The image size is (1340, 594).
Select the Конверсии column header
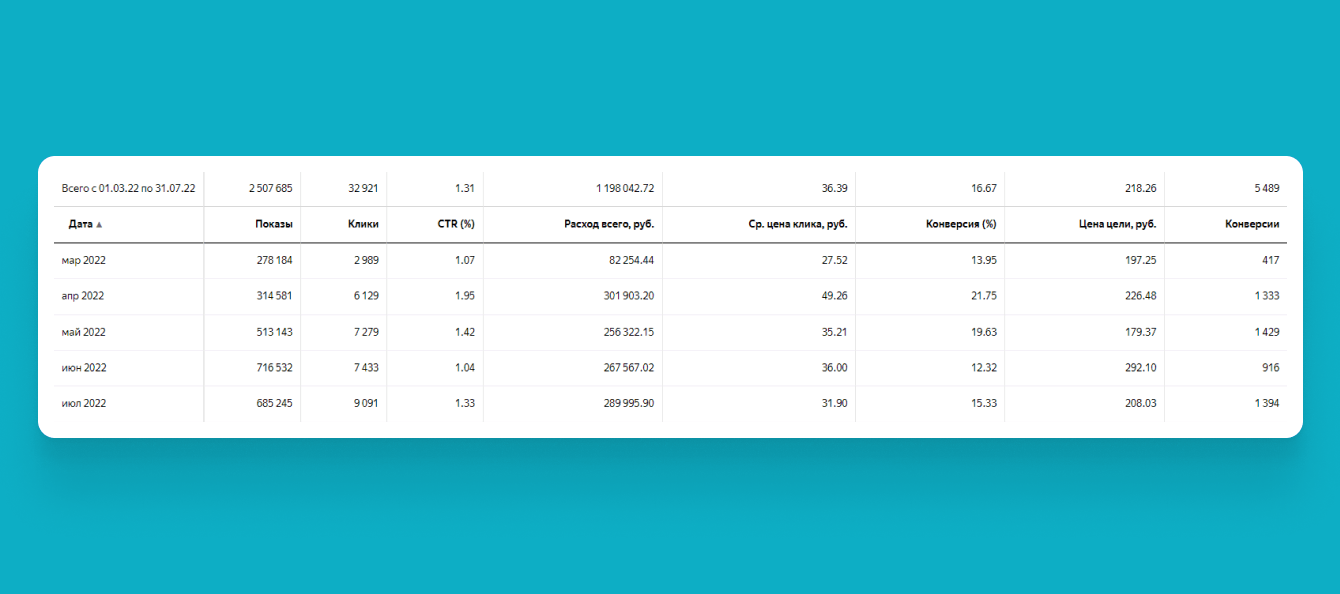(1252, 224)
